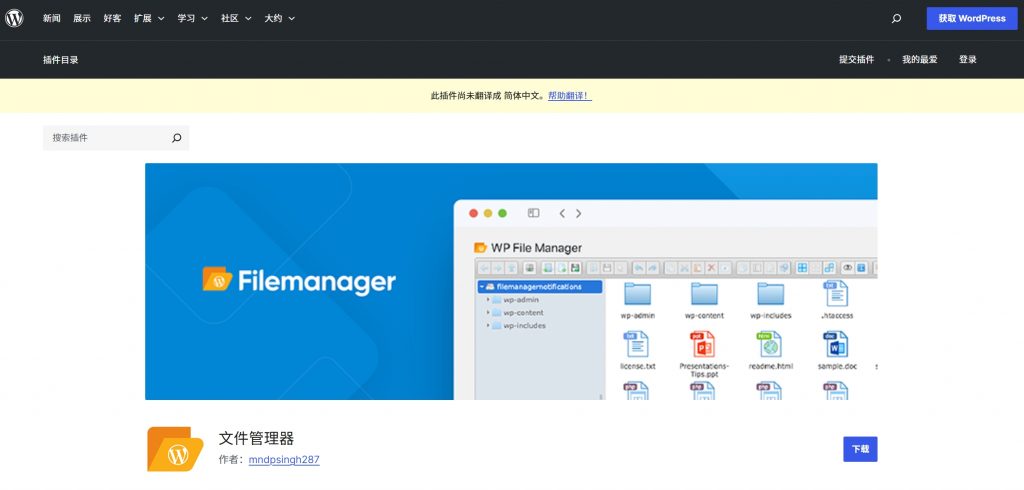The width and height of the screenshot is (1024, 490).
Task: Open 提交插件 in the sub-navigation
Action: pyautogui.click(x=856, y=59)
